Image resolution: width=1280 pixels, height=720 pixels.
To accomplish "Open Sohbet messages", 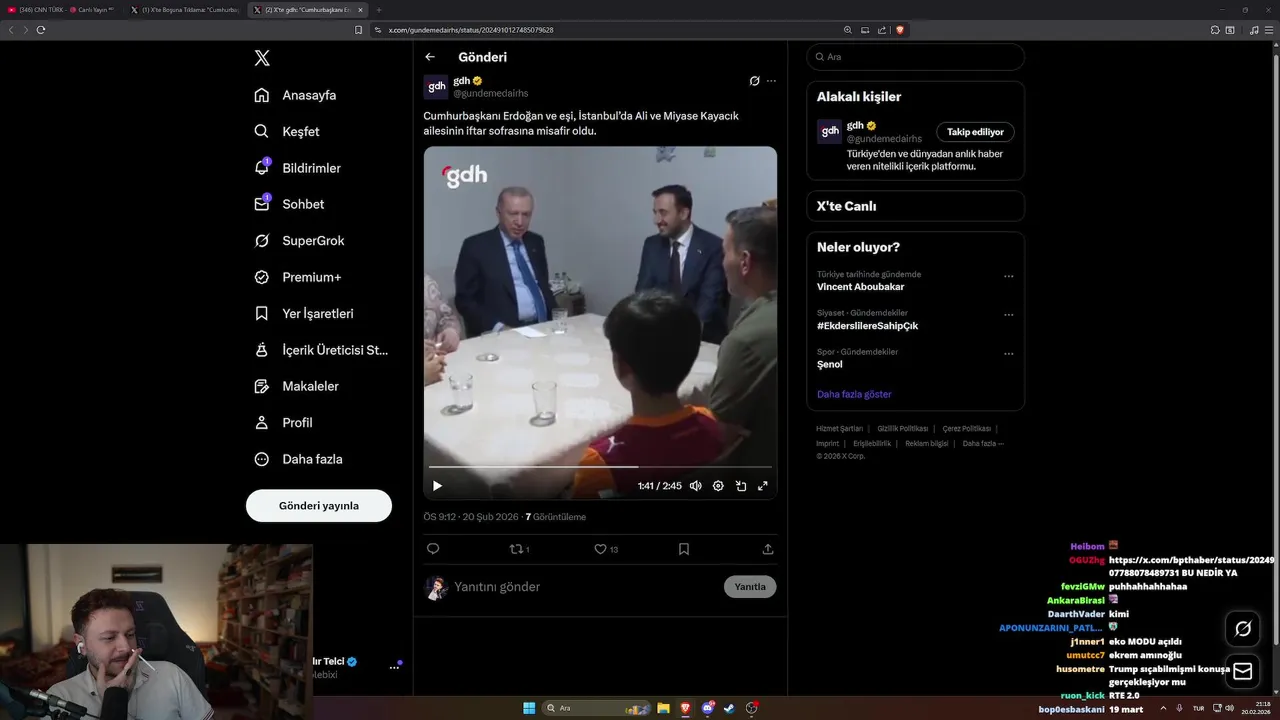I will (x=290, y=204).
